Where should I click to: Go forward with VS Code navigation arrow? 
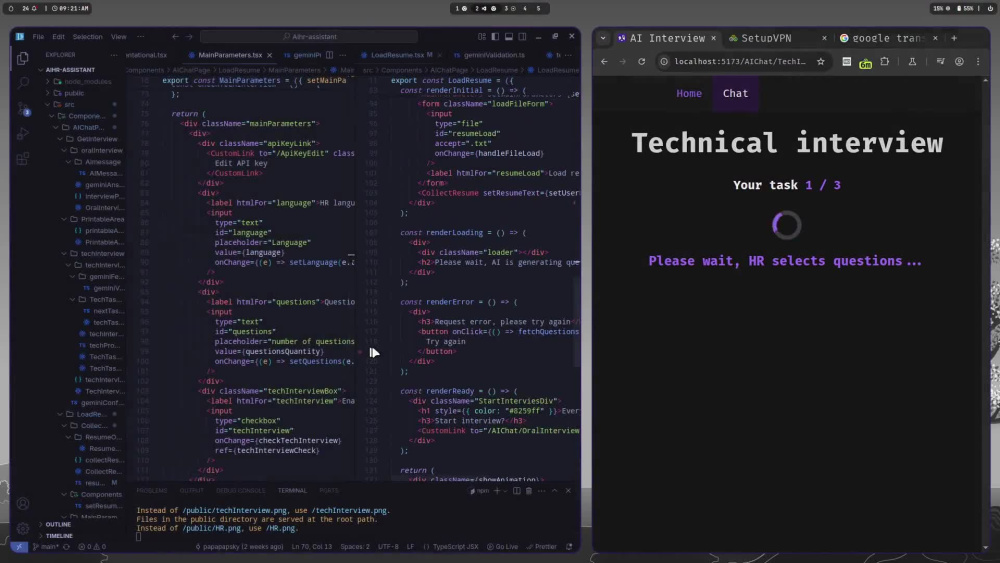point(189,36)
